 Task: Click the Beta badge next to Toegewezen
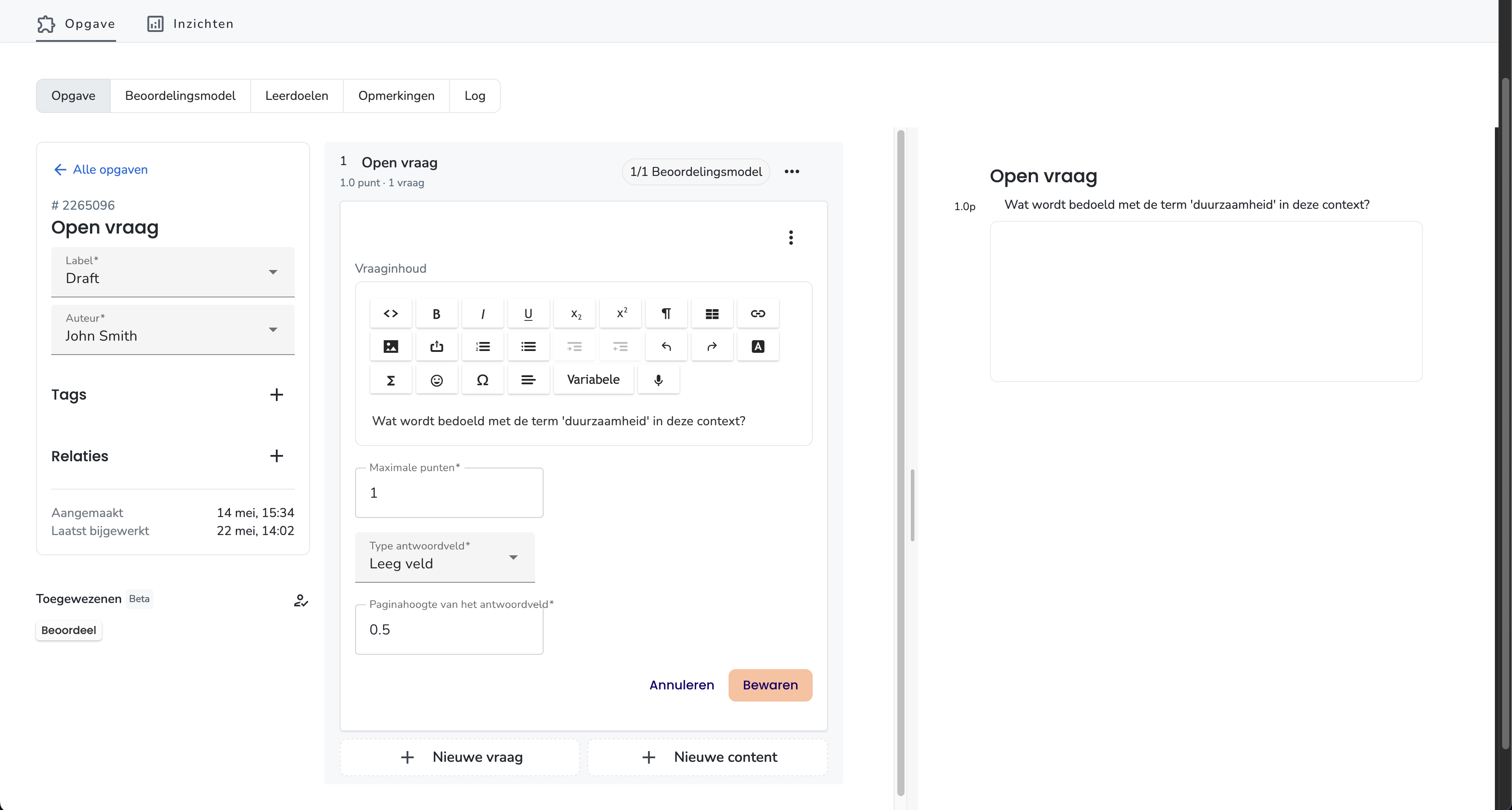(x=139, y=598)
